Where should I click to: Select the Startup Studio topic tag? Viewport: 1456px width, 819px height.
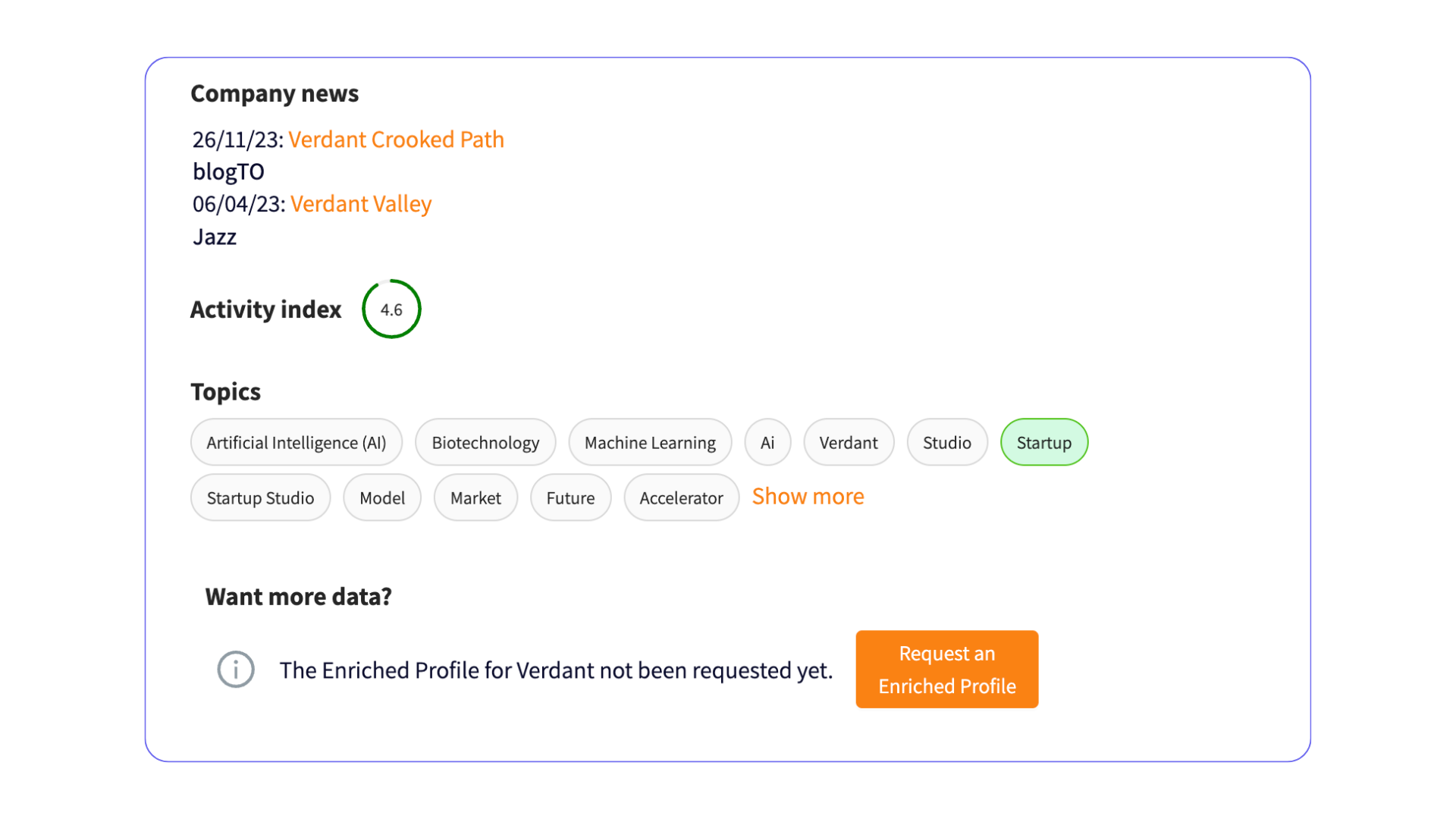(x=260, y=497)
